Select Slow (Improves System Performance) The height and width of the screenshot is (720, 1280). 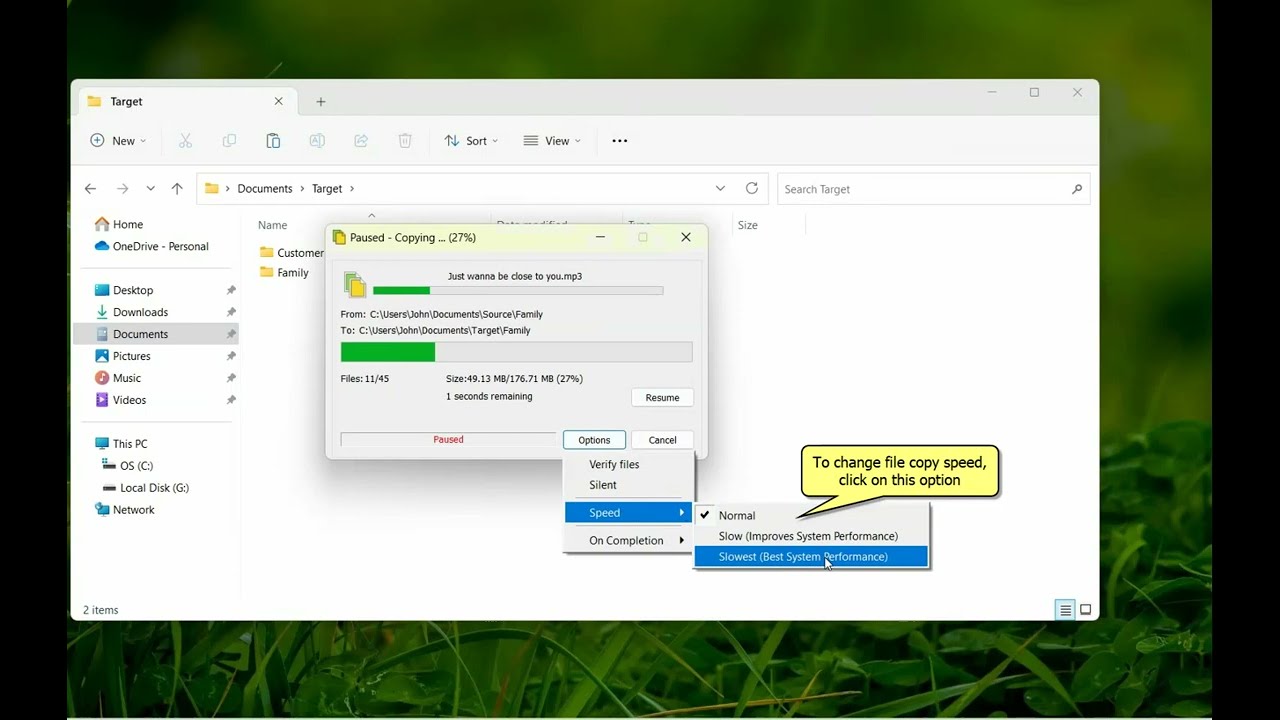812,536
